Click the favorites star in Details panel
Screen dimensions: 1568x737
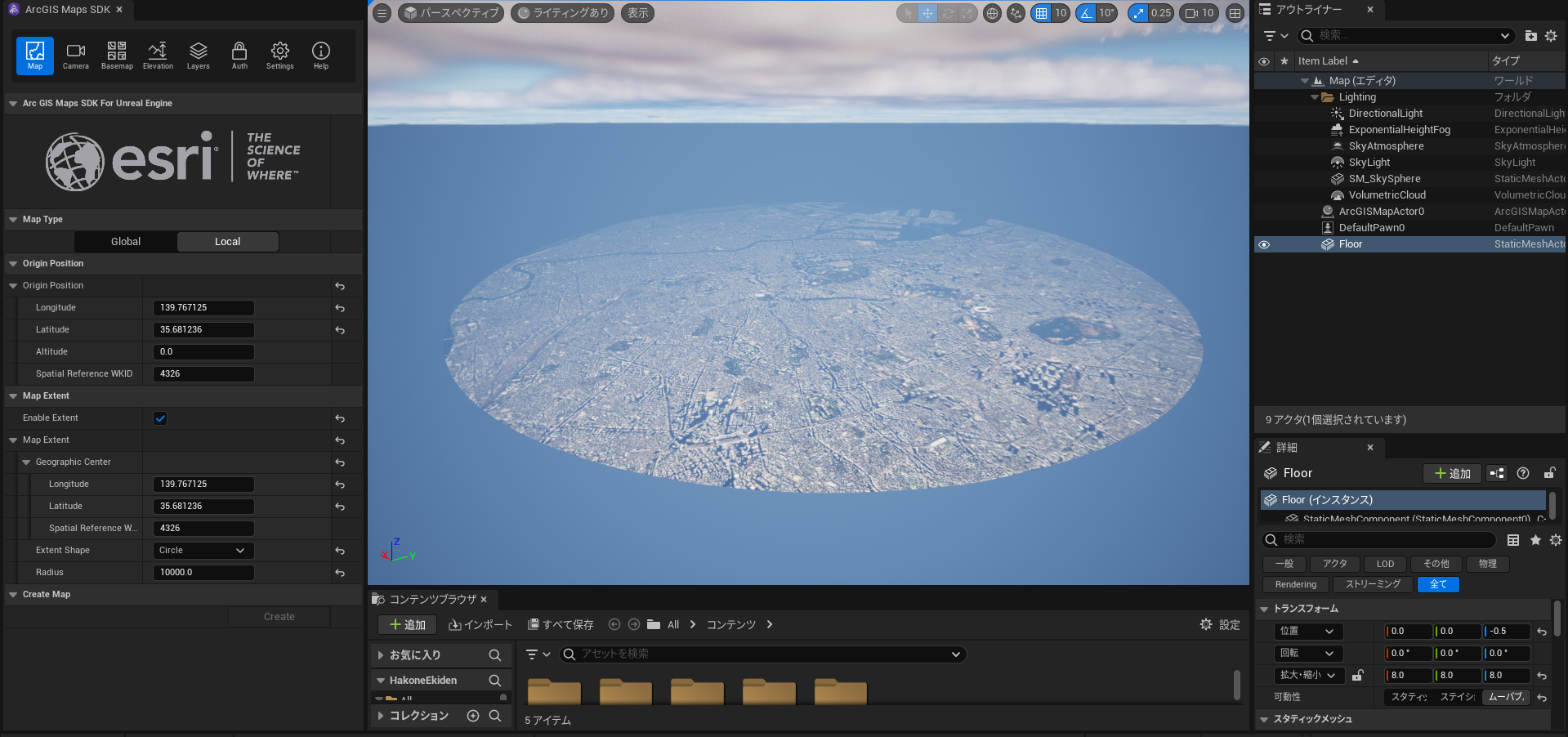point(1535,540)
